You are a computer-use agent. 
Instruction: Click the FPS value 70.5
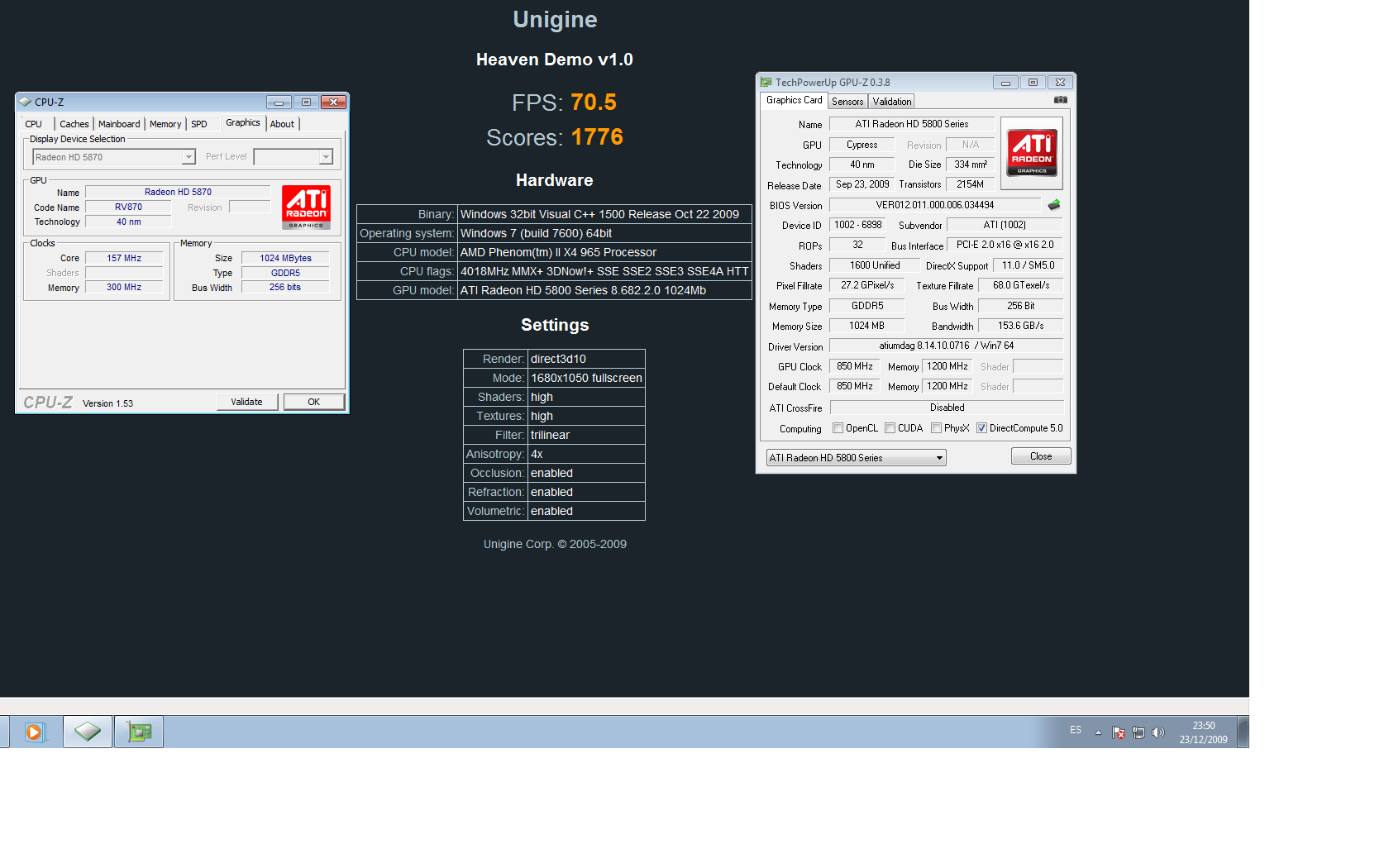(594, 103)
